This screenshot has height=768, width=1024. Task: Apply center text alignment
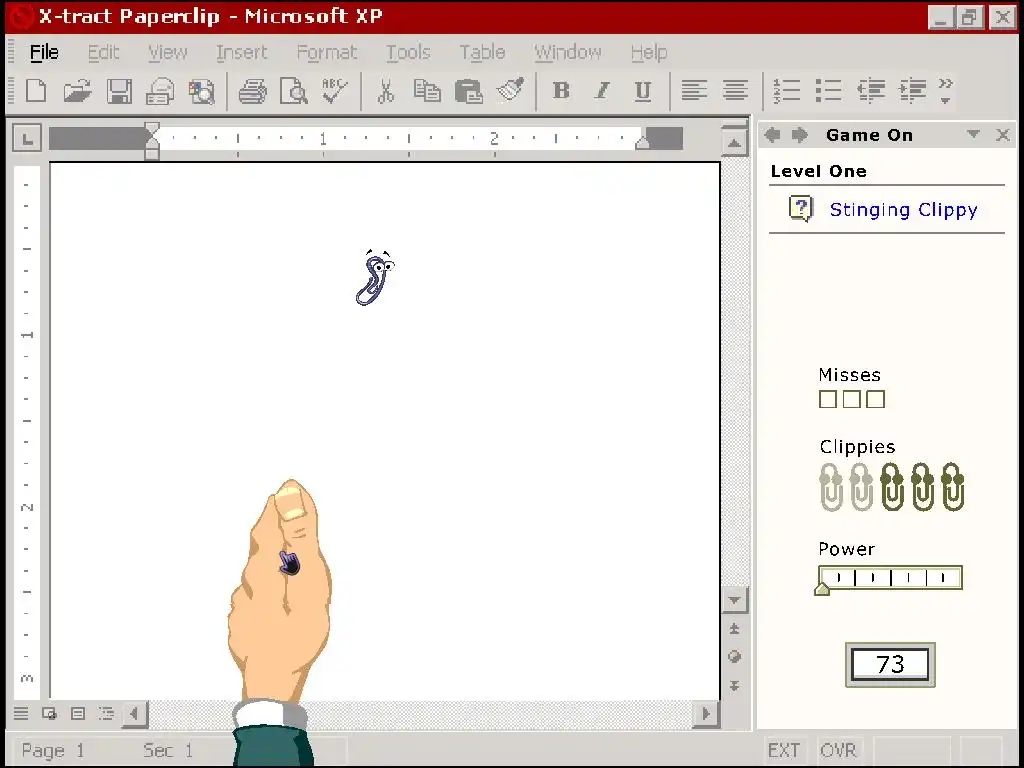735,90
